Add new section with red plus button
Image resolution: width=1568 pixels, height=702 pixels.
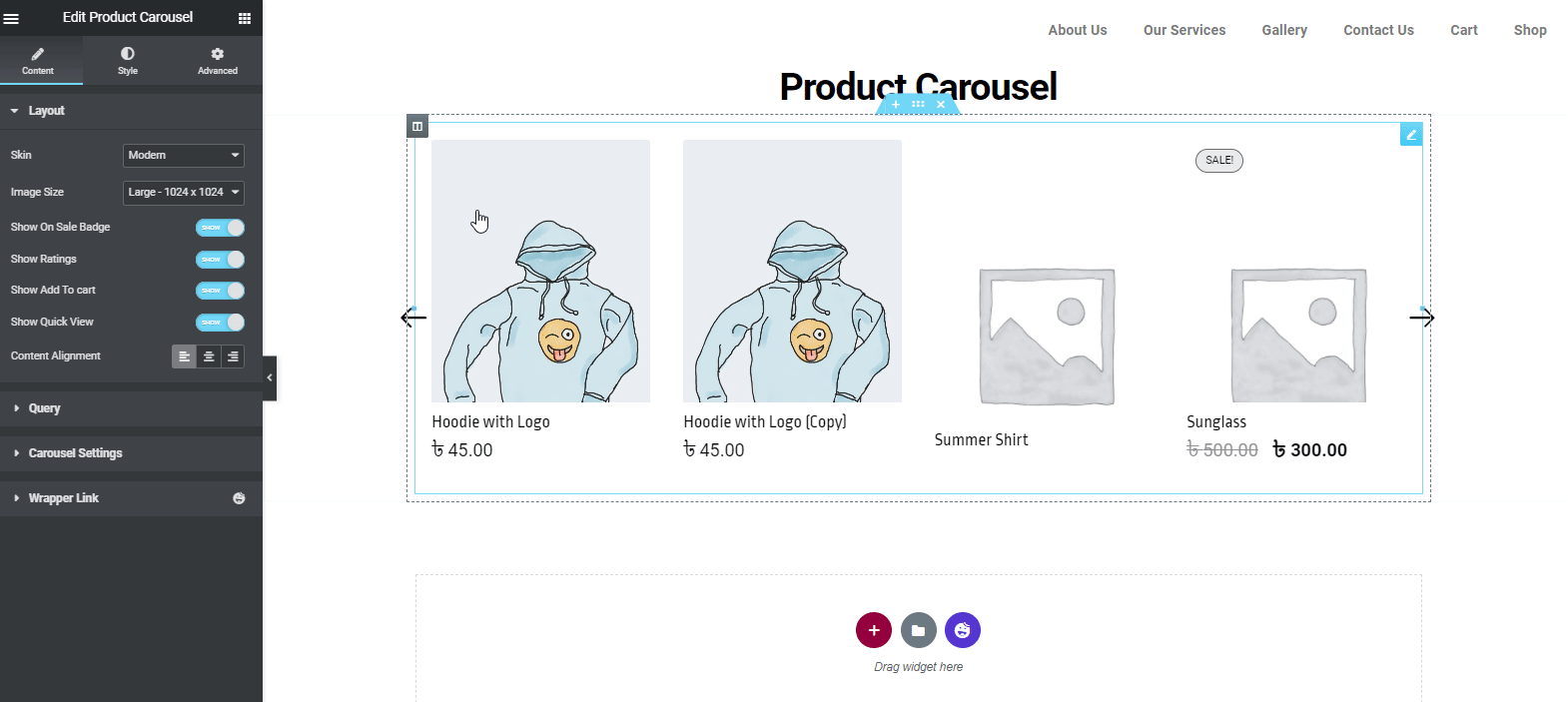click(x=874, y=630)
